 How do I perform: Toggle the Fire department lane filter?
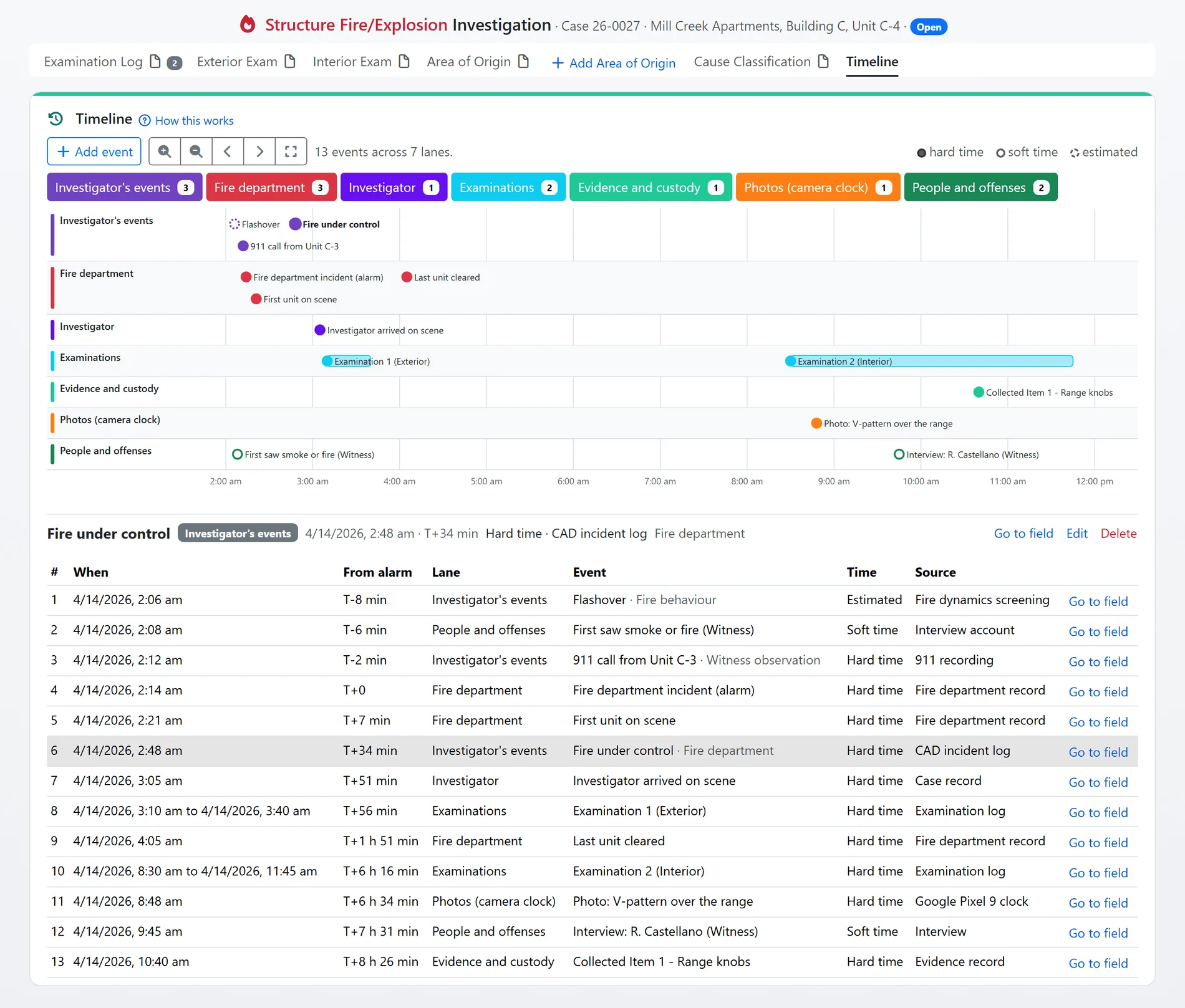[x=271, y=187]
